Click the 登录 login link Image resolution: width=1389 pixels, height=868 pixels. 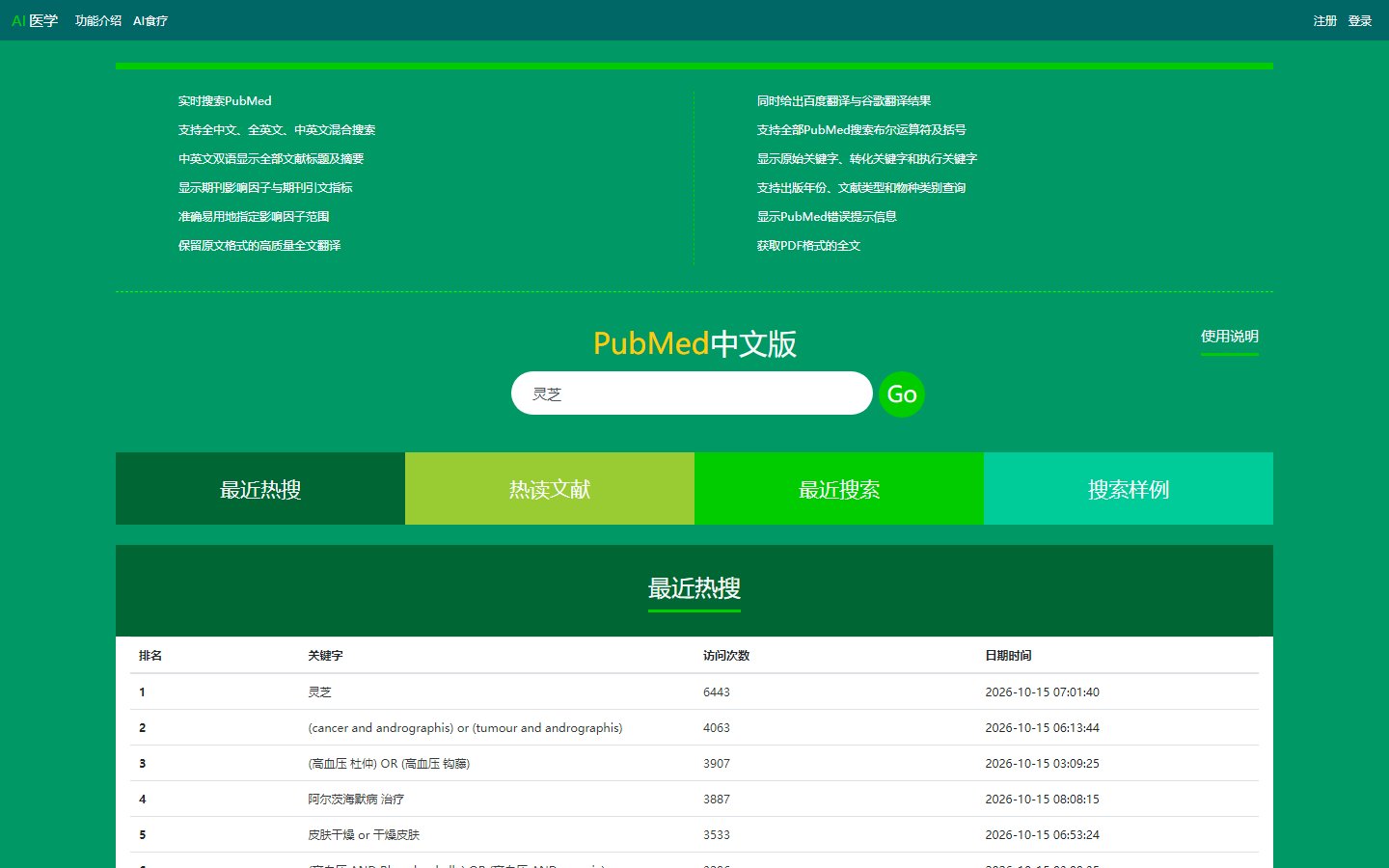(1360, 20)
